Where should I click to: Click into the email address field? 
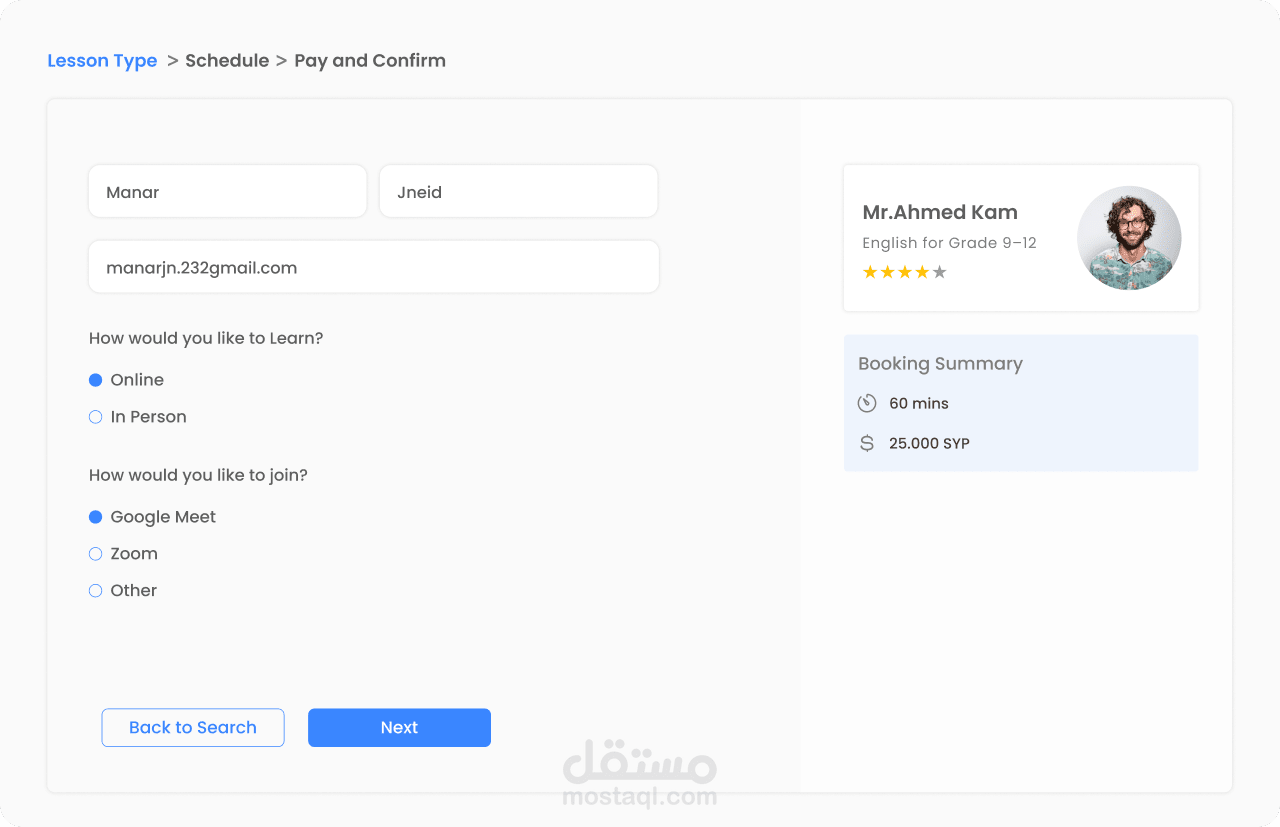coord(373,268)
